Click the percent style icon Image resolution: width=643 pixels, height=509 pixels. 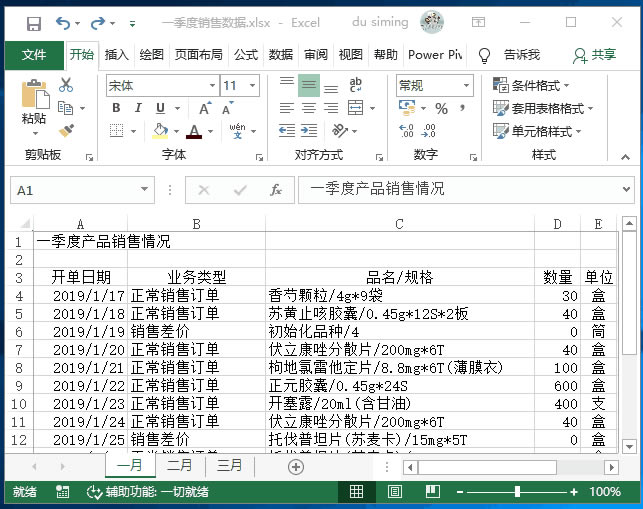(441, 108)
